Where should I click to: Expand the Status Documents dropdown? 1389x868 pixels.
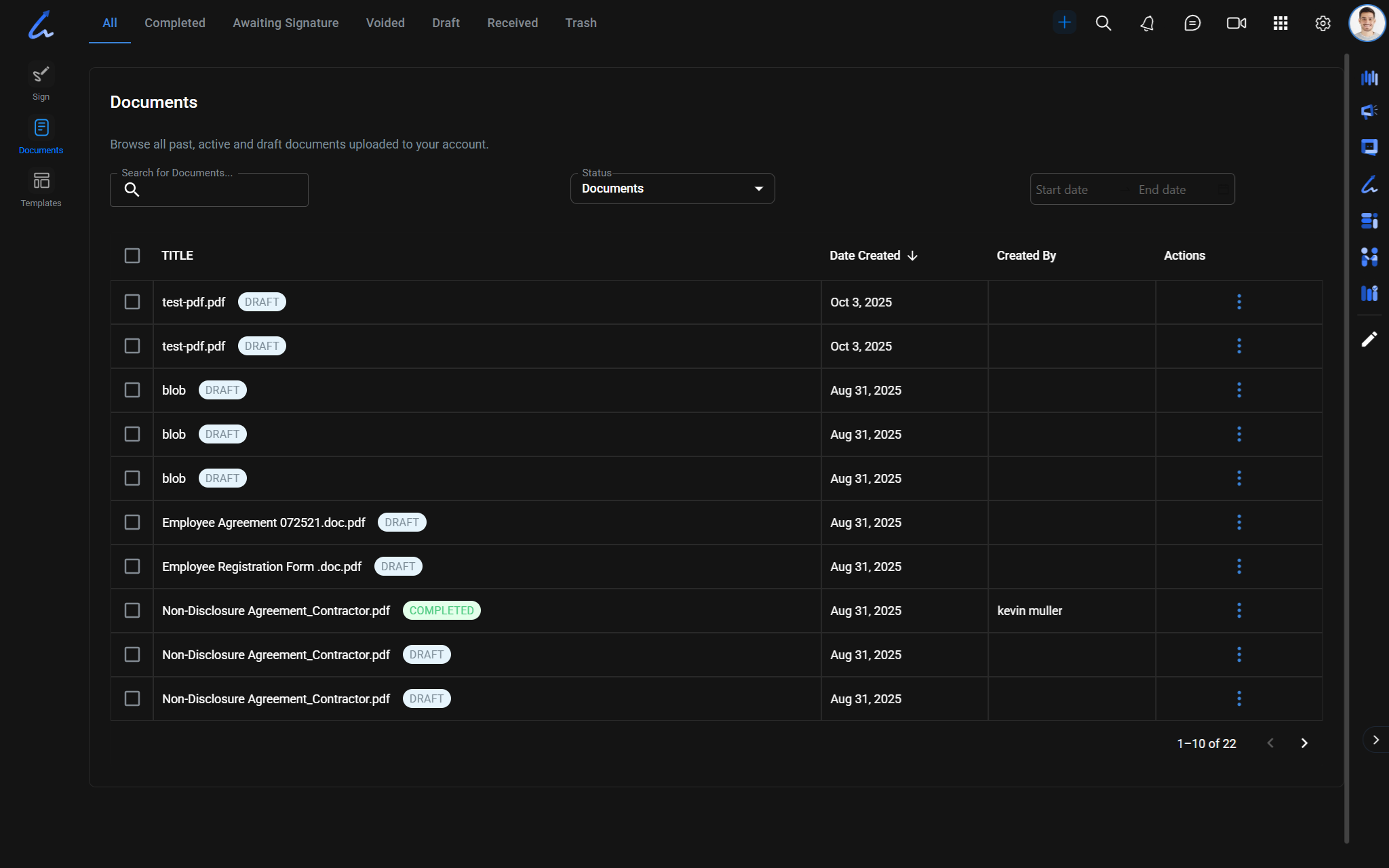click(x=672, y=189)
